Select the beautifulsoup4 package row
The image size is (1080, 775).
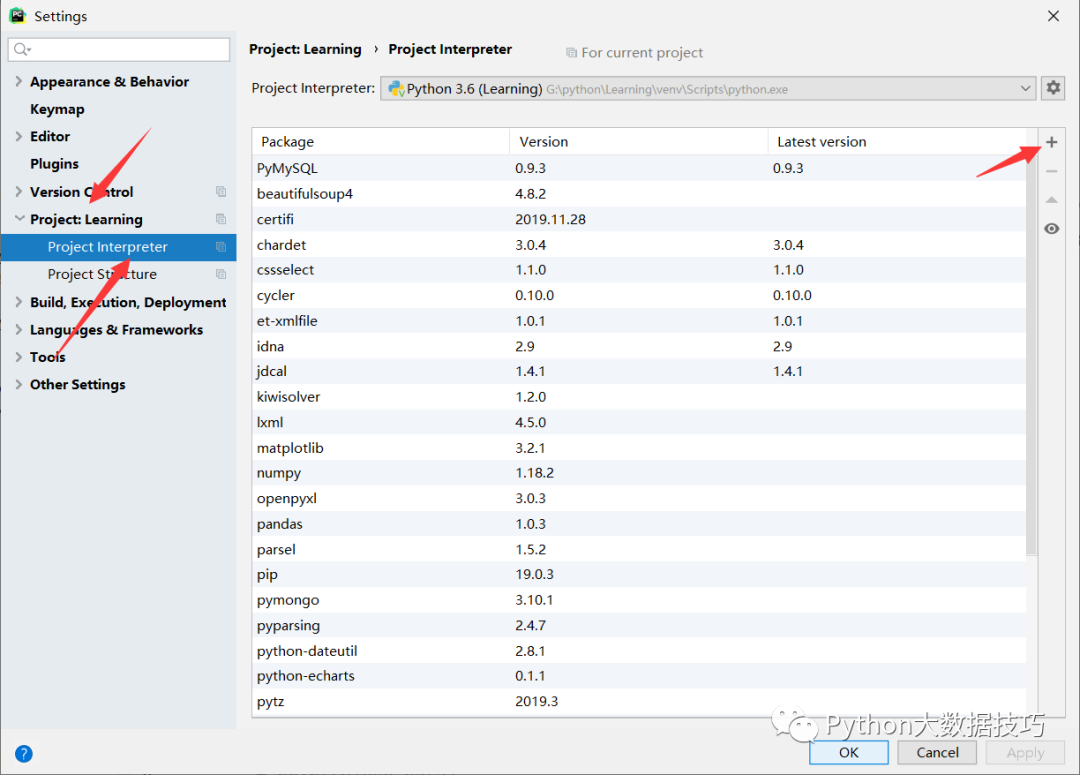[x=639, y=194]
